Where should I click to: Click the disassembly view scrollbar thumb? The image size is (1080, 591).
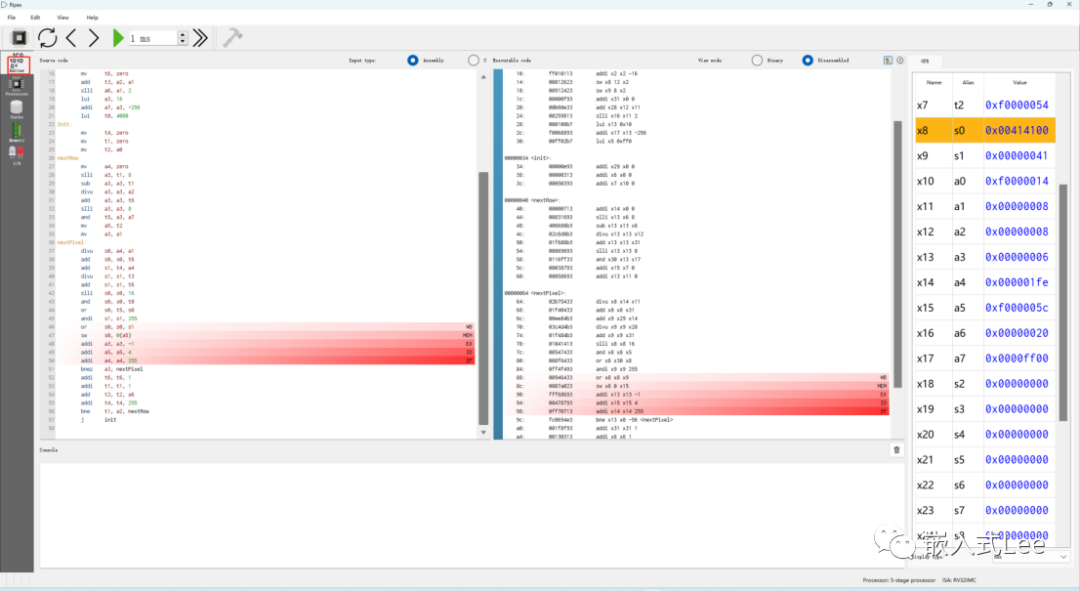tap(897, 253)
